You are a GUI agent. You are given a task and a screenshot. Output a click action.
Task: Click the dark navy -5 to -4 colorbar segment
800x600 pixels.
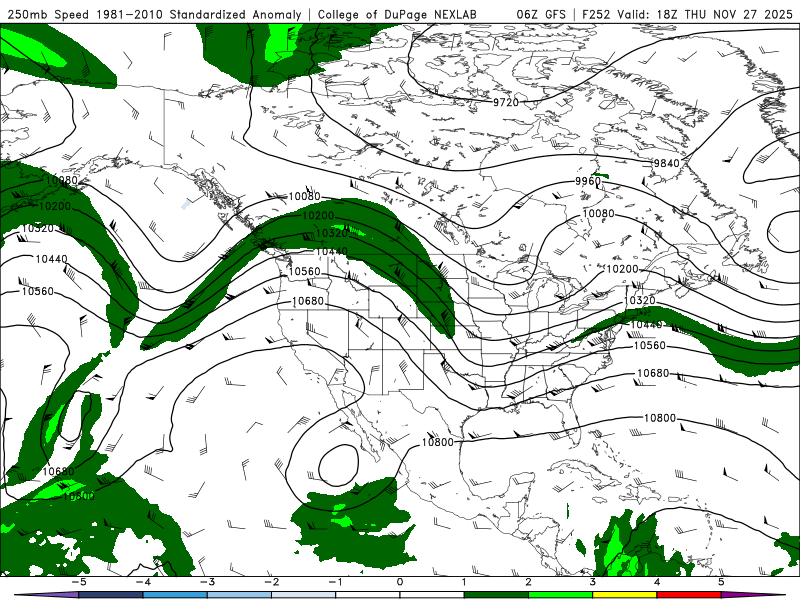click(111, 595)
